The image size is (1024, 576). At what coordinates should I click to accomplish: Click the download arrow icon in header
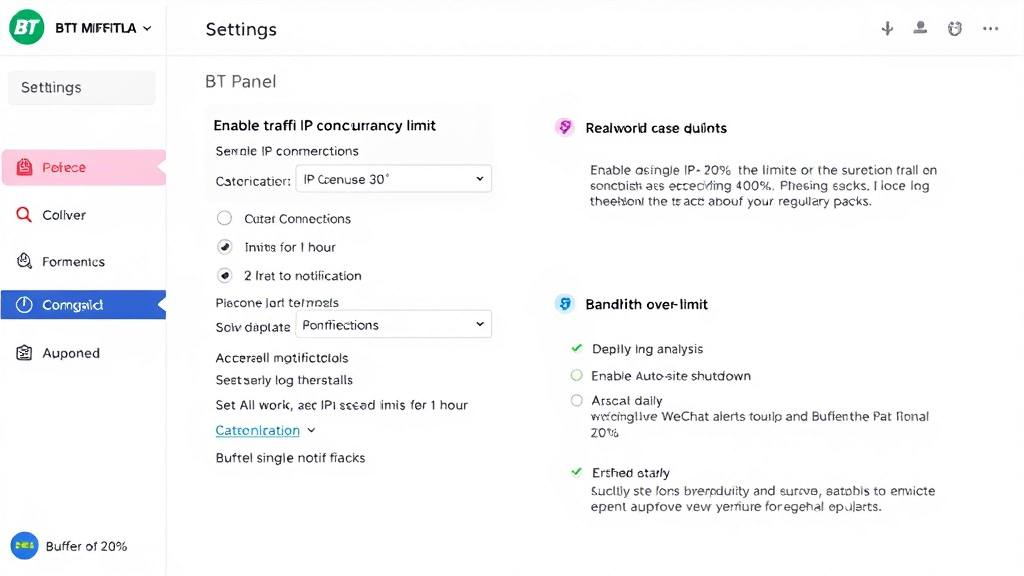887,28
